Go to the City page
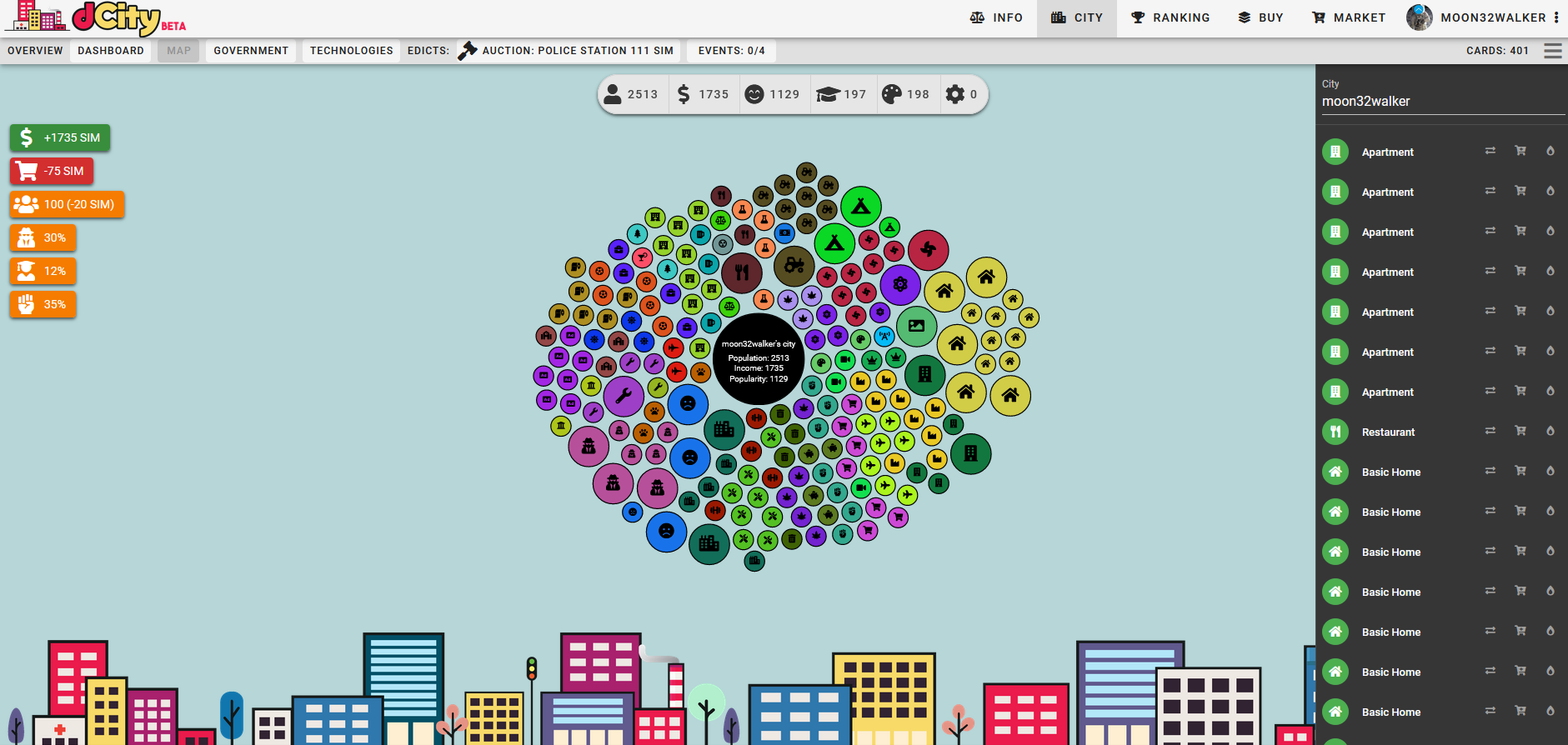 point(1077,17)
